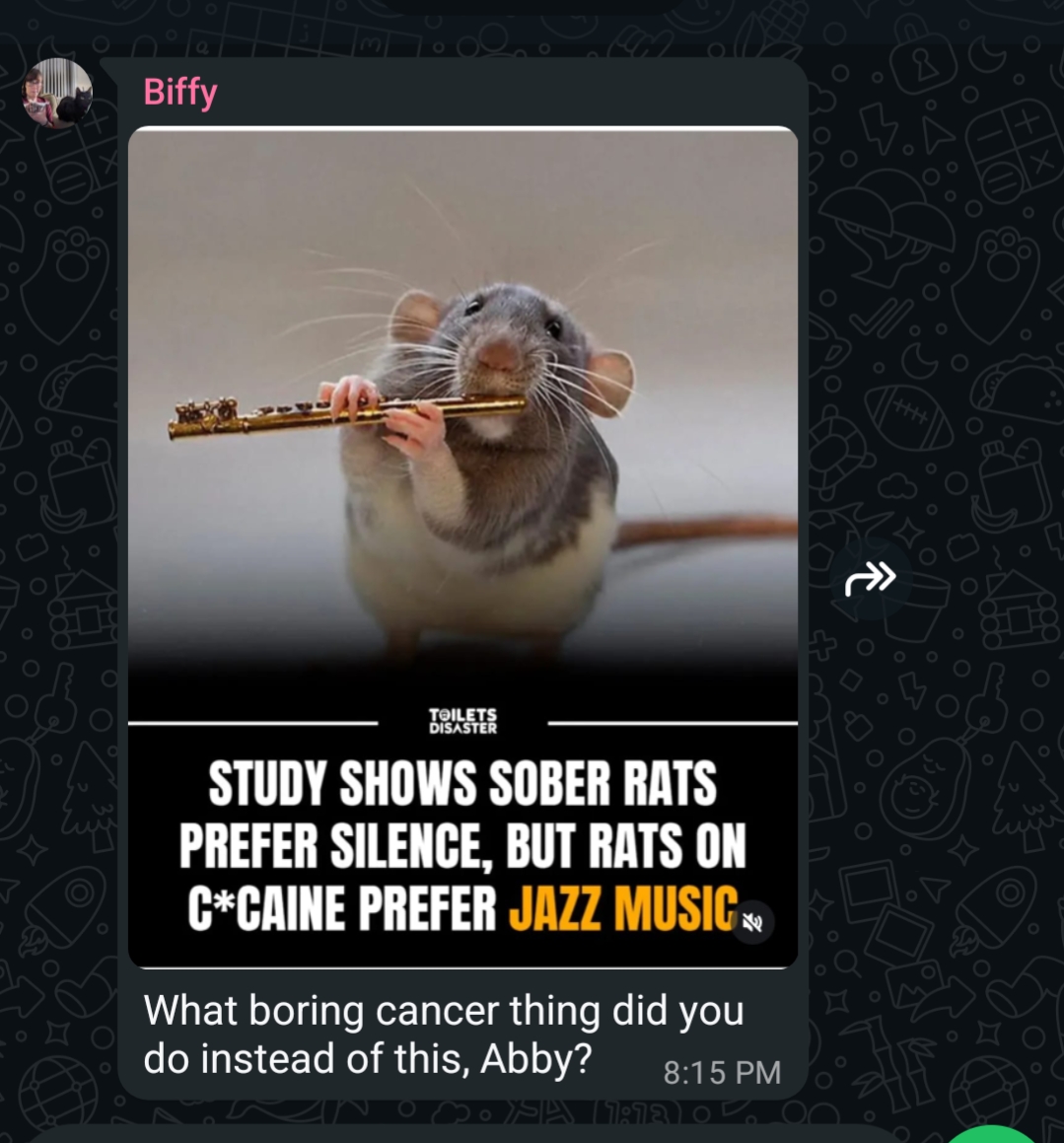Image resolution: width=1064 pixels, height=1143 pixels.
Task: Click the 'C*CAINE PREFER' headline text
Action: tap(342, 908)
